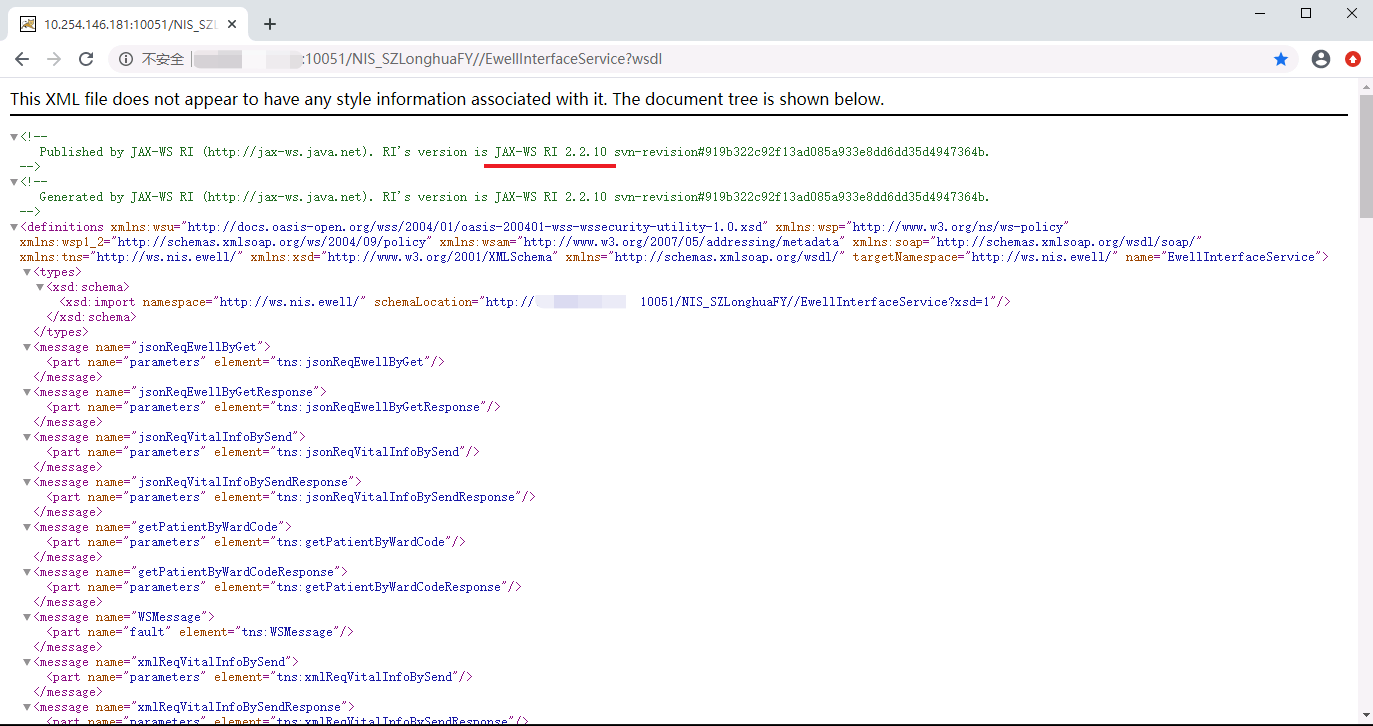Collapse message jsonReqVitalInfoBySend
The width and height of the screenshot is (1373, 726).
coord(28,437)
